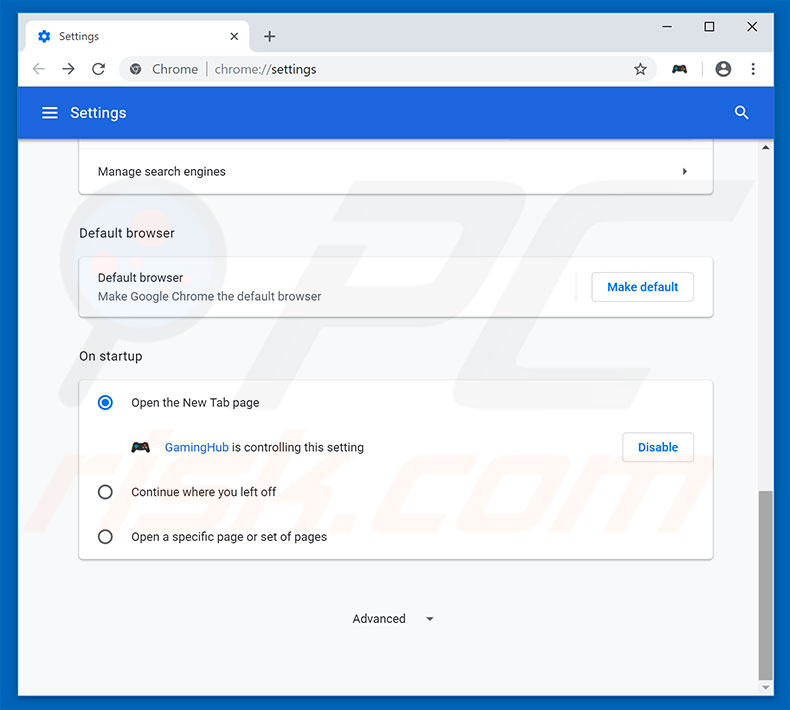This screenshot has height=710, width=790.
Task: Click the 'On startup' heading
Action: (111, 356)
